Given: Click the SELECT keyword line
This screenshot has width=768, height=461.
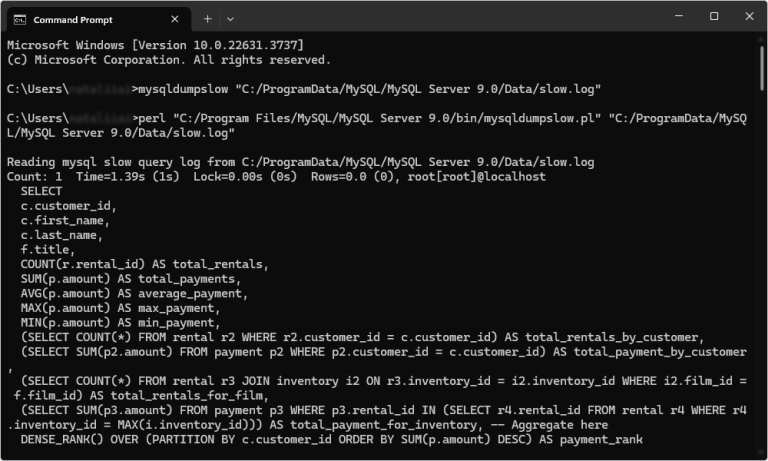Looking at the screenshot, I should pyautogui.click(x=41, y=190).
